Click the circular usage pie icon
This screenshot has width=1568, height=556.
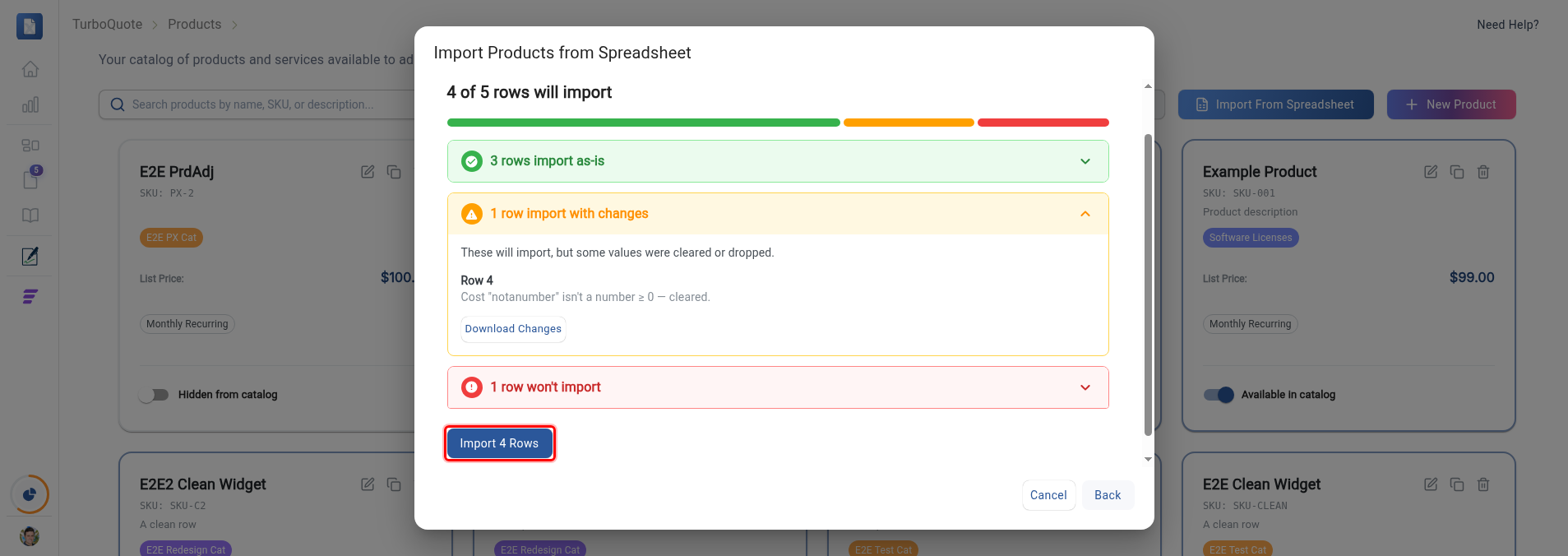pyautogui.click(x=30, y=494)
